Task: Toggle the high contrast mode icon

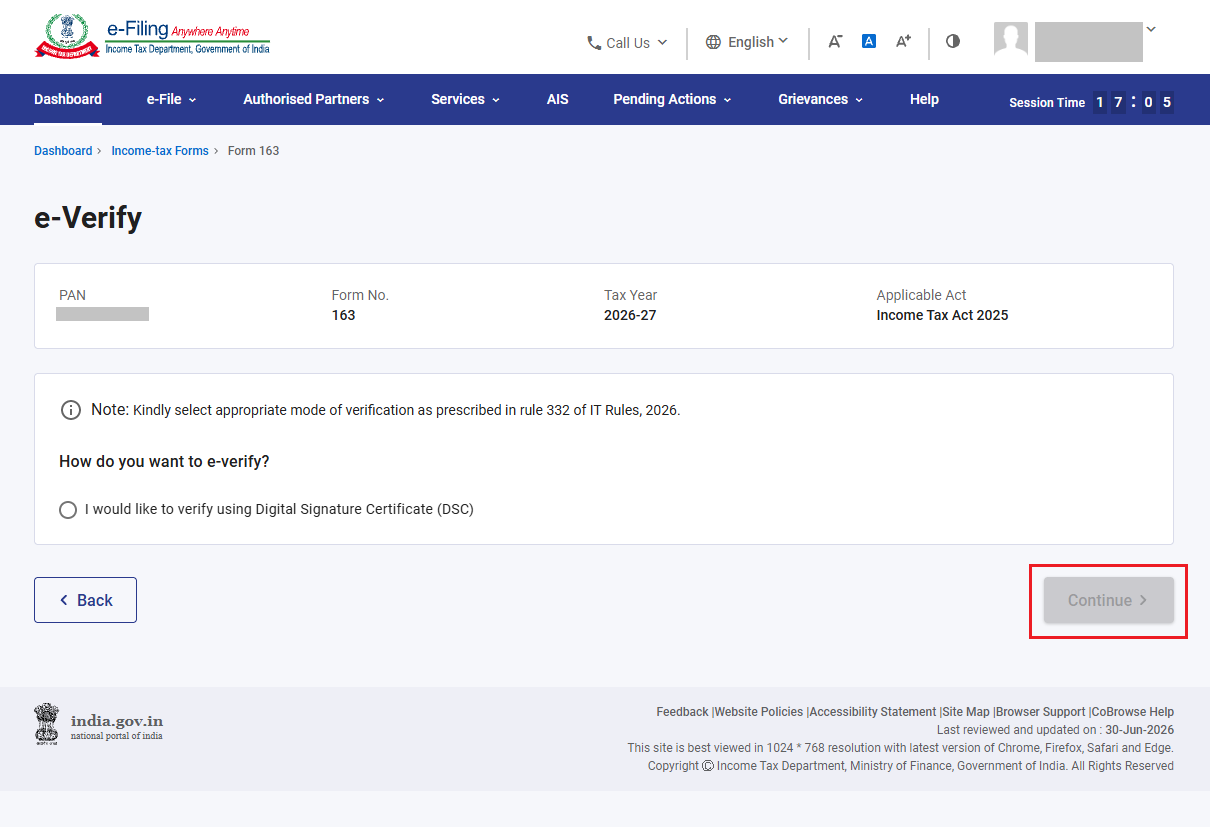Action: pyautogui.click(x=953, y=41)
